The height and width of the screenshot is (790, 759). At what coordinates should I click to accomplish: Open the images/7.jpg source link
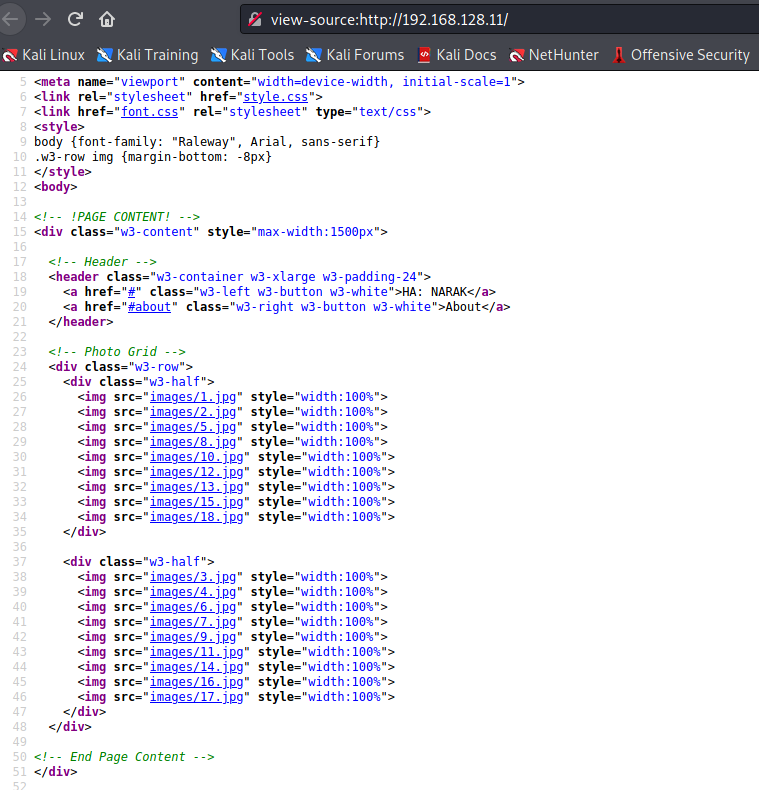pos(193,622)
